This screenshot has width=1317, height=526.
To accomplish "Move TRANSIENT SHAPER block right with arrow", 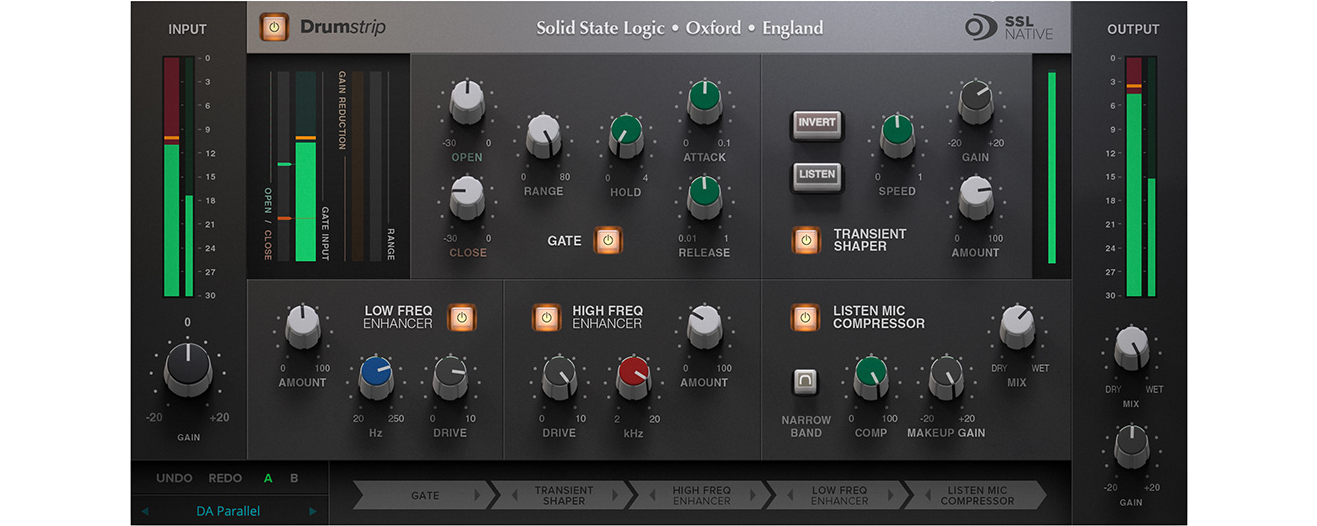I will 616,495.
